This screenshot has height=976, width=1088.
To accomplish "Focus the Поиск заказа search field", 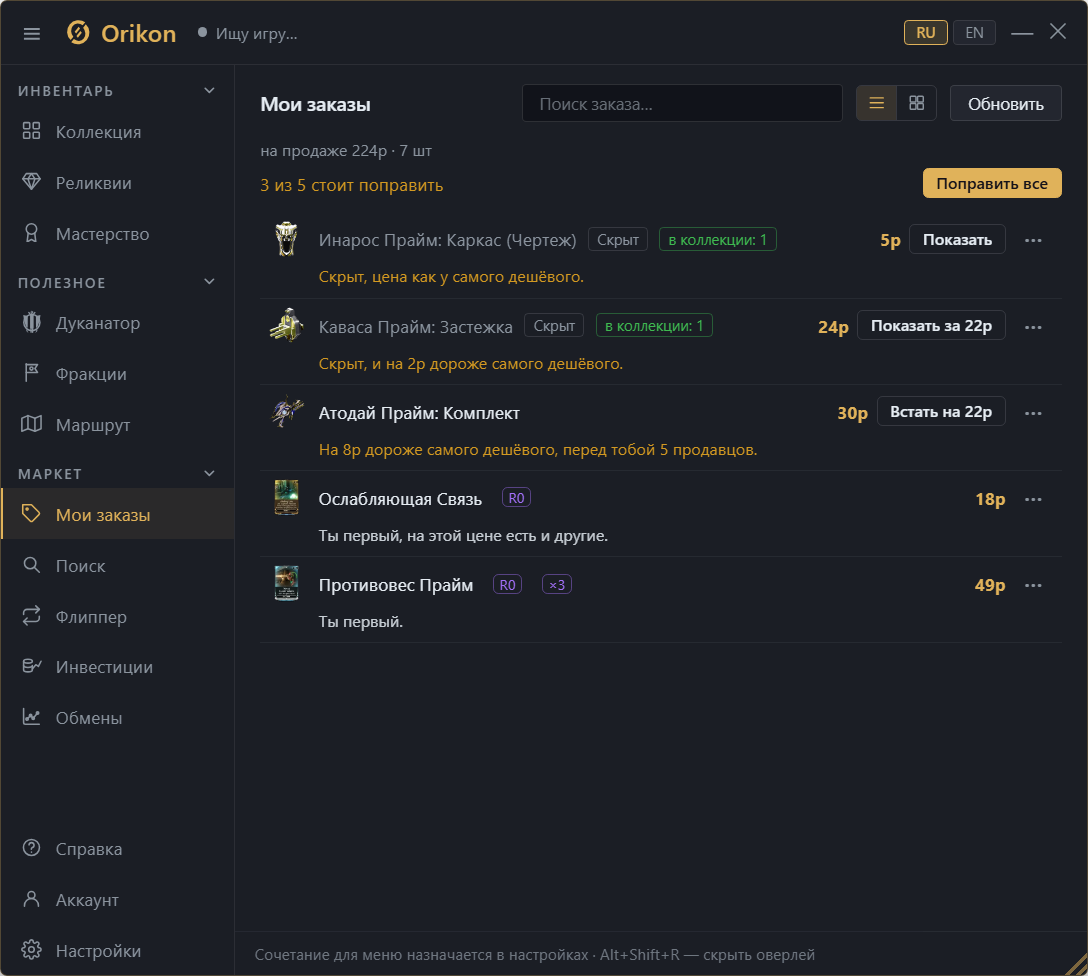I will point(682,103).
